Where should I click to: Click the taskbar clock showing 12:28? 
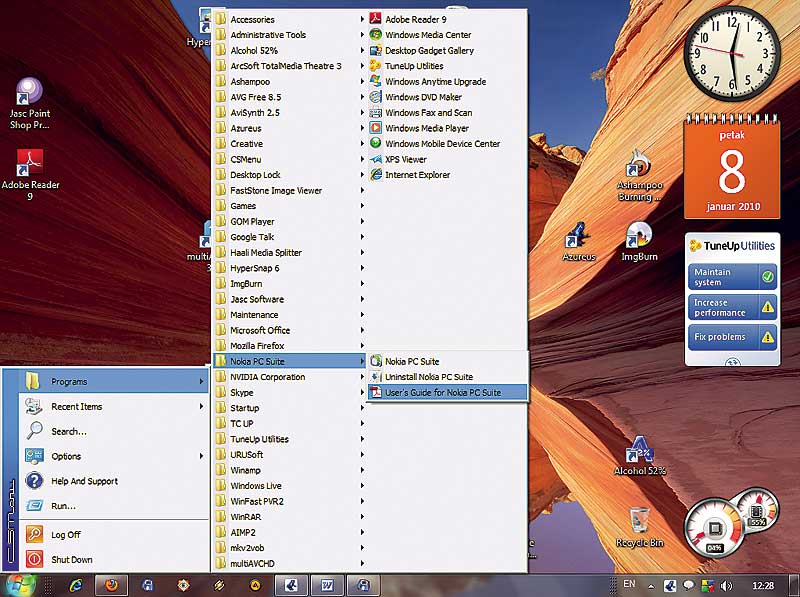(763, 586)
